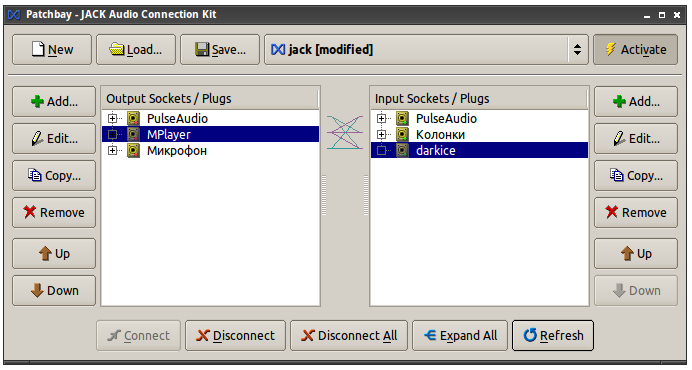Expand the Микрофон output socket node
Image resolution: width=692 pixels, height=370 pixels.
pos(113,151)
